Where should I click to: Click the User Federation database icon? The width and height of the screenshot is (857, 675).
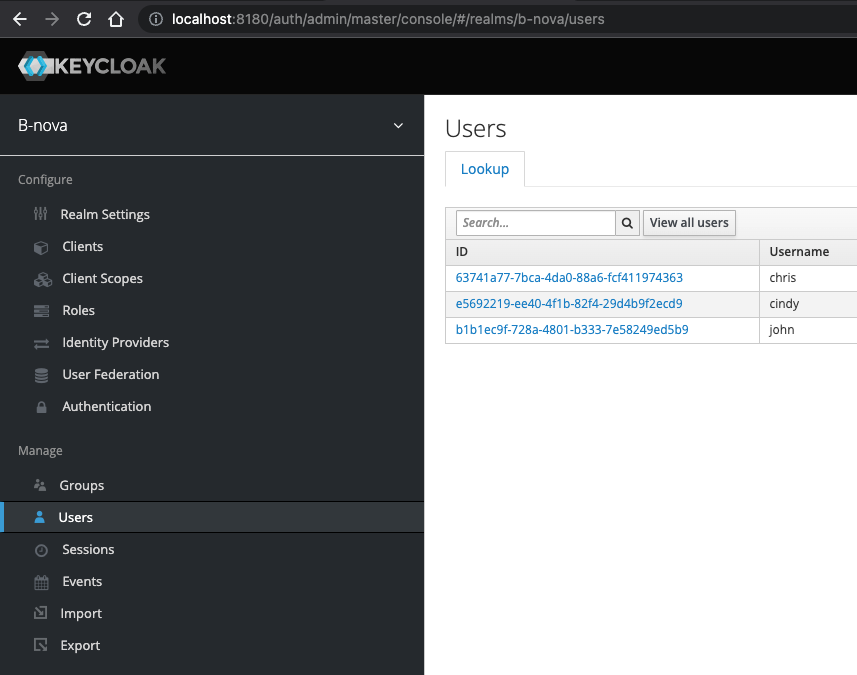(41, 375)
